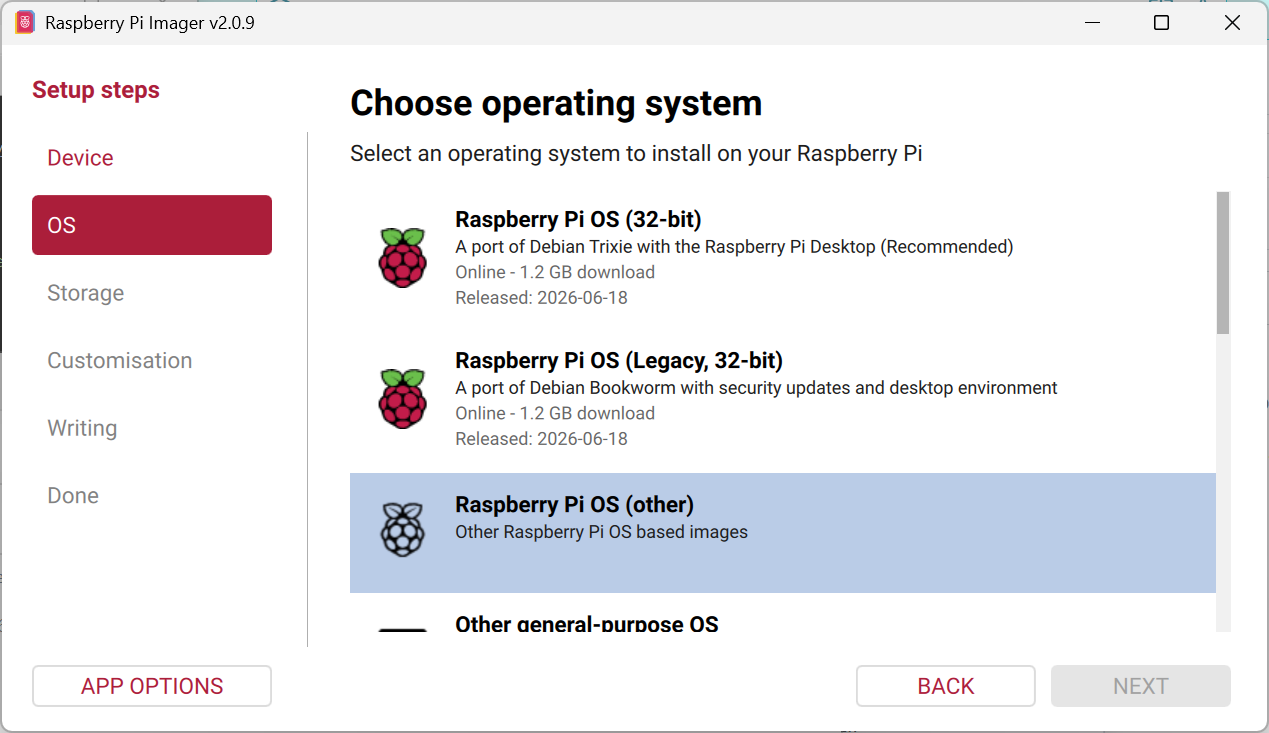Open the Raspberry Pi OS (other) category
The height and width of the screenshot is (733, 1269).
[x=783, y=533]
